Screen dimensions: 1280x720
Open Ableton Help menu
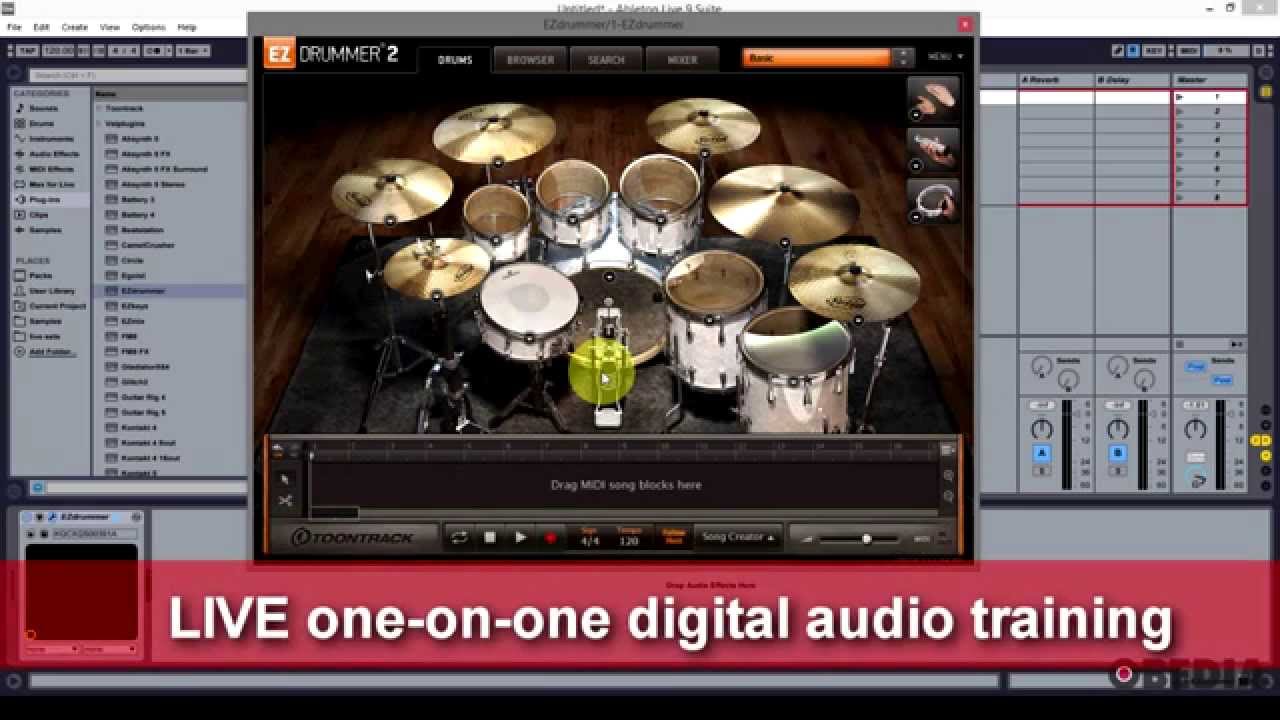coord(187,27)
